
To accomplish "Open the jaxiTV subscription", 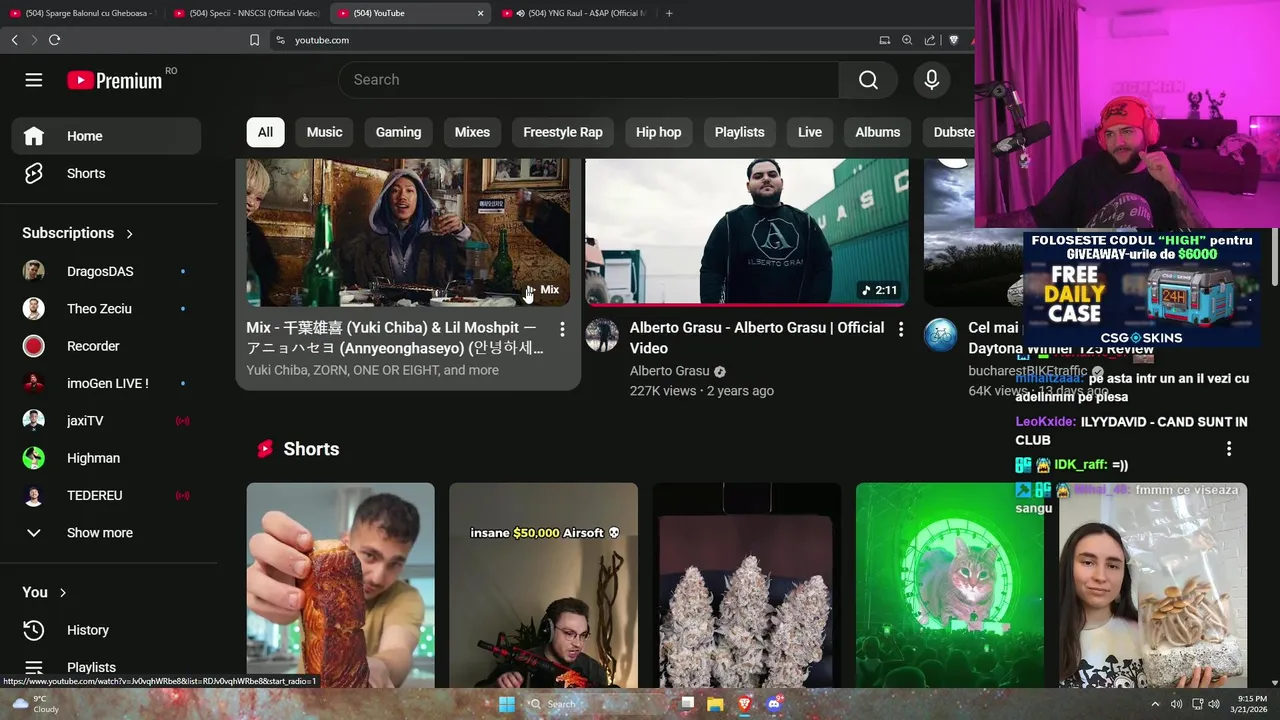I will [x=106, y=421].
